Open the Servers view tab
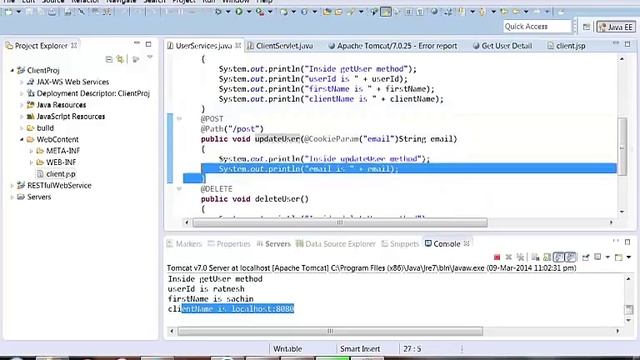Image resolution: width=640 pixels, height=360 pixels. [273, 244]
